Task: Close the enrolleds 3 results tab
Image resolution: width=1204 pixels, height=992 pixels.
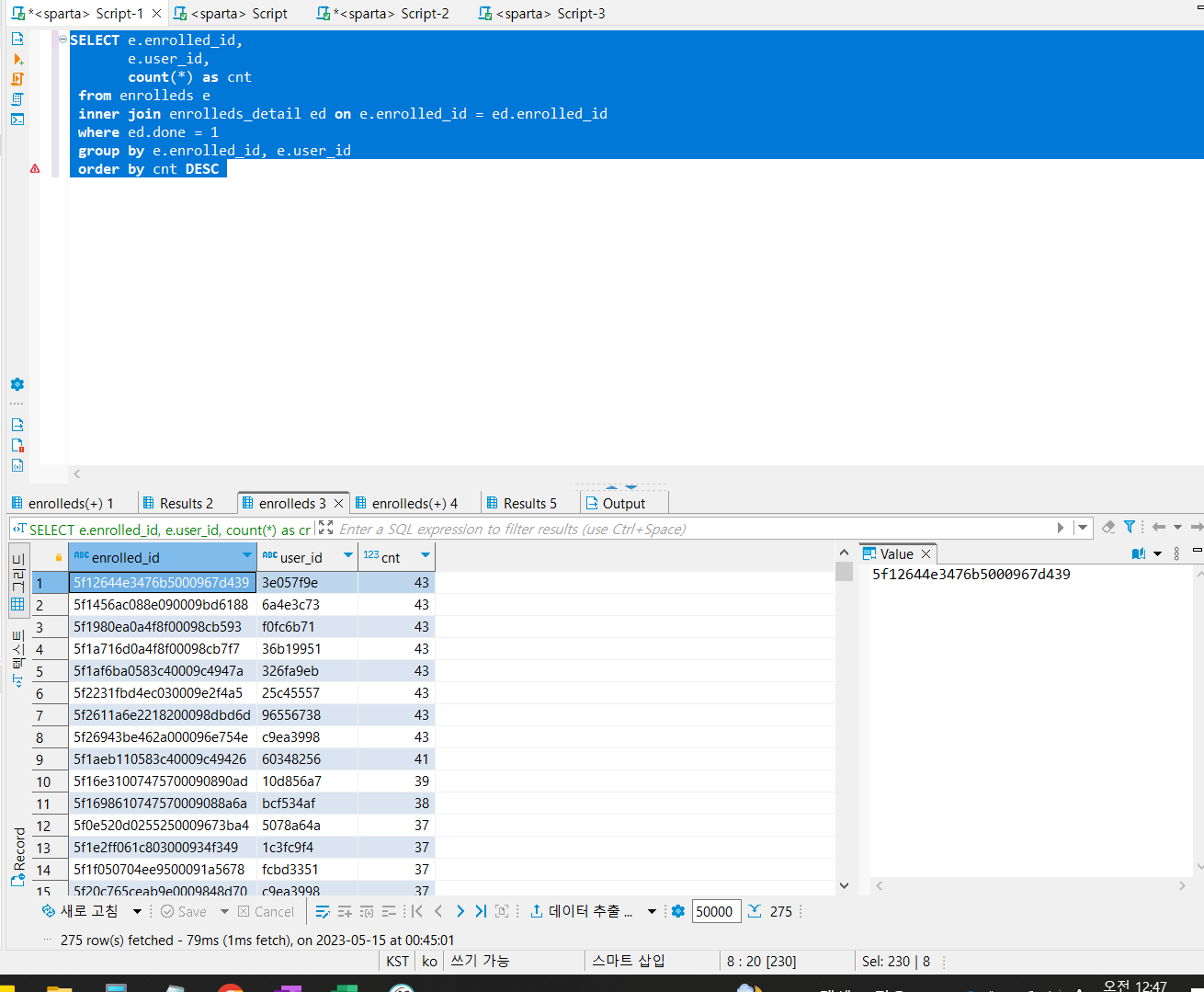Action: 338,503
